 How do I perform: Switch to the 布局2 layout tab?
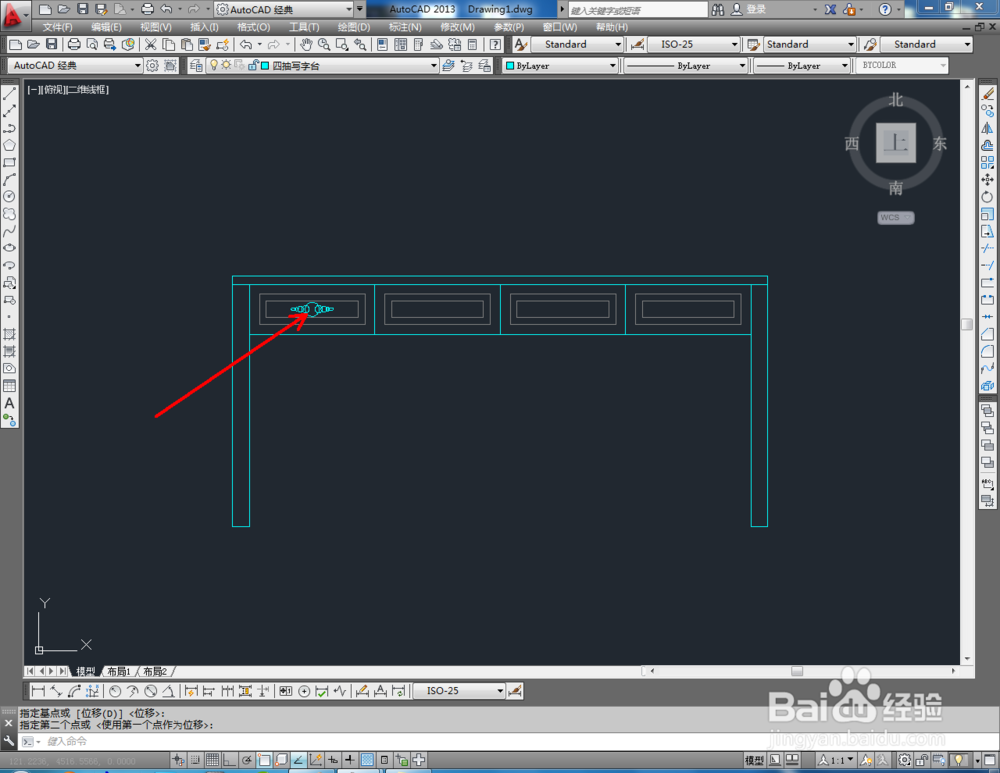point(155,671)
